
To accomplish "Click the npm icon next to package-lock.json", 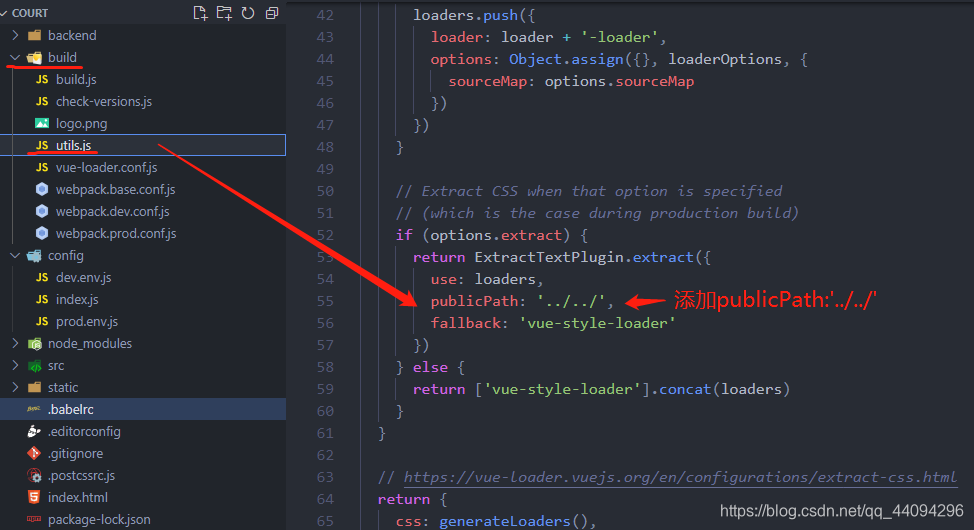I will 34,519.
